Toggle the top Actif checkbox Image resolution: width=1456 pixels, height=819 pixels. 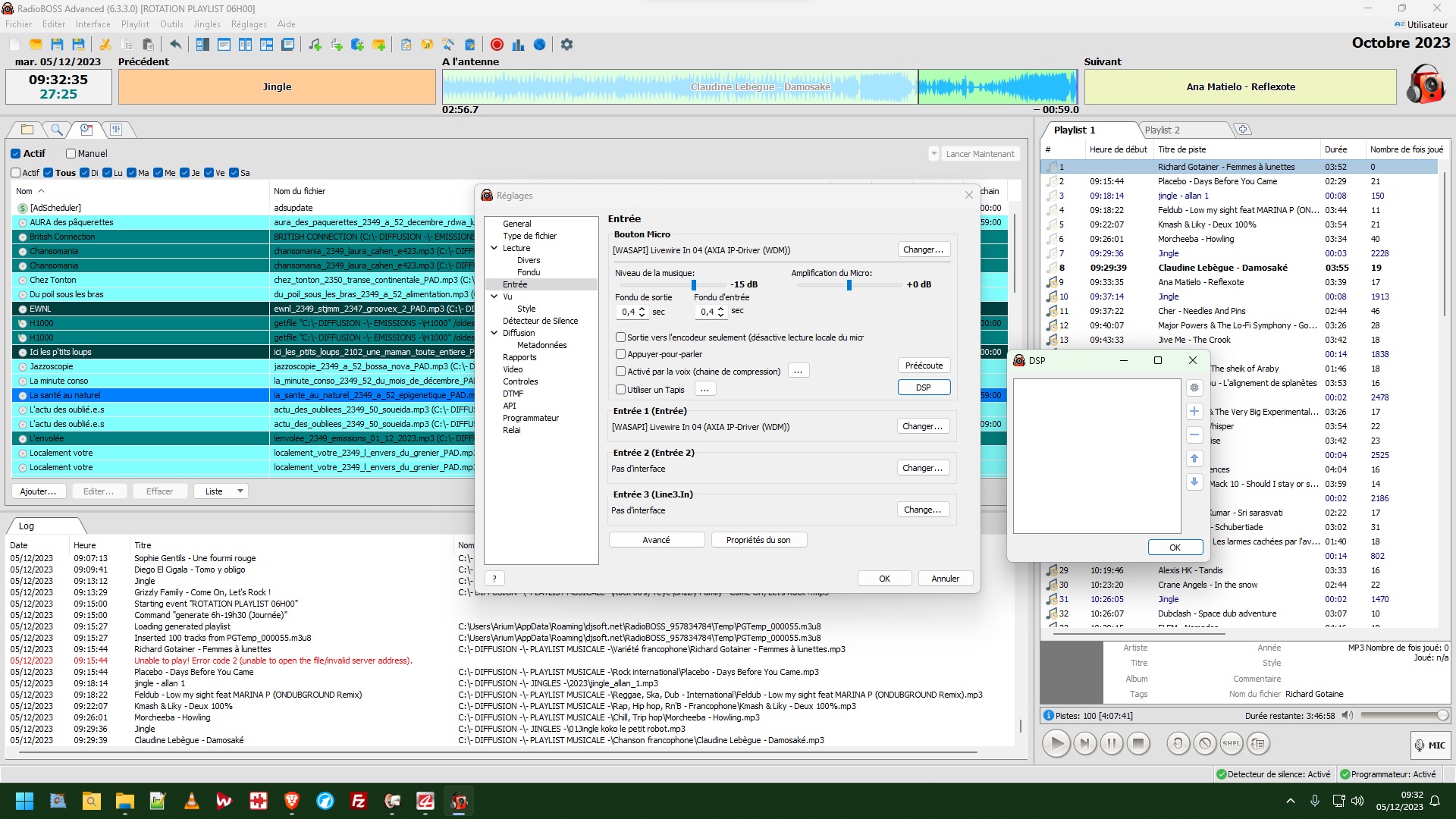[16, 154]
